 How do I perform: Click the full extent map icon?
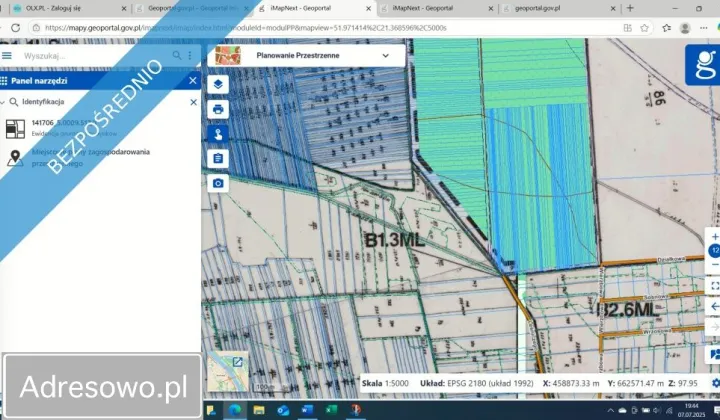[714, 286]
